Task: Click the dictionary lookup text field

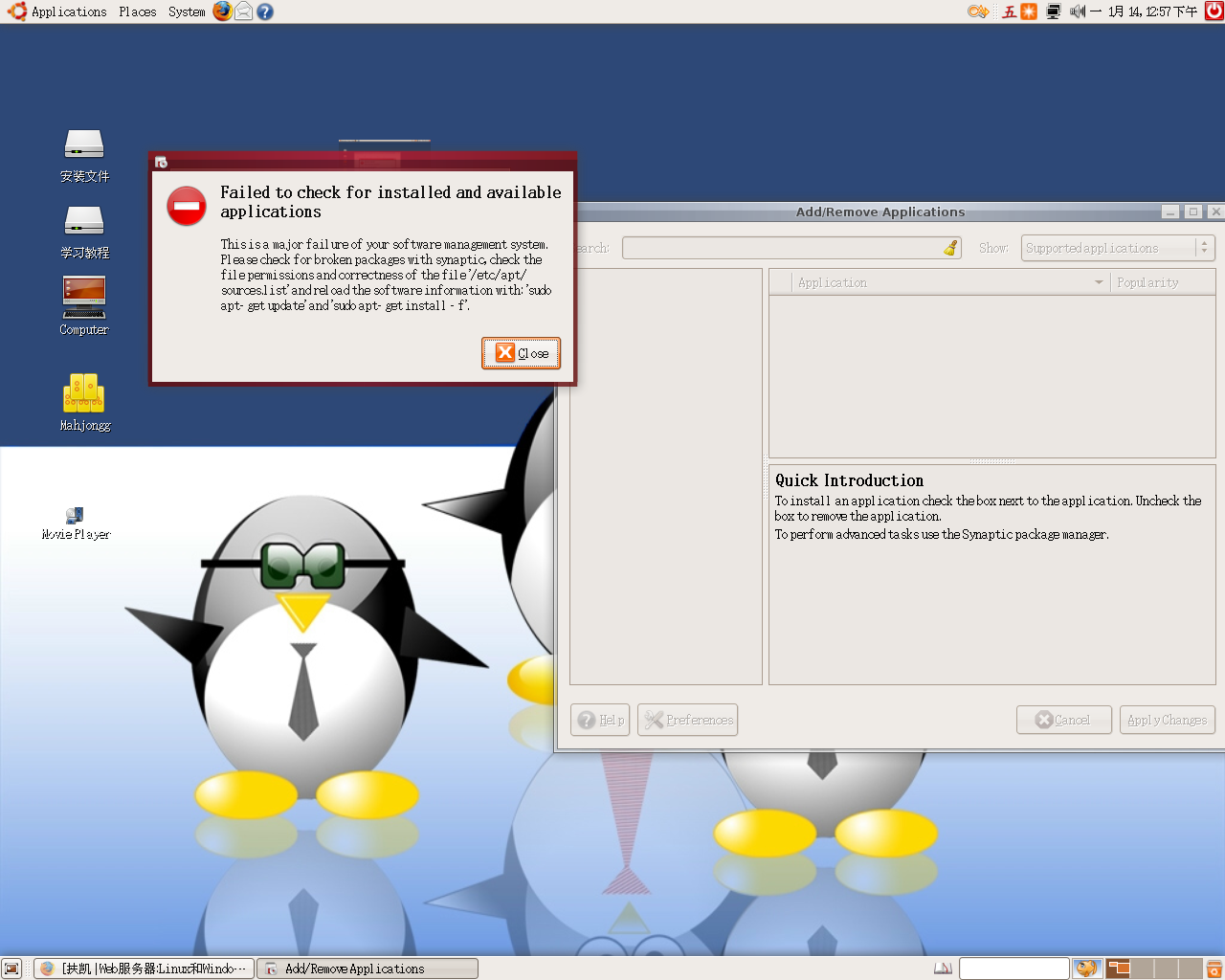Action: coord(1013,969)
